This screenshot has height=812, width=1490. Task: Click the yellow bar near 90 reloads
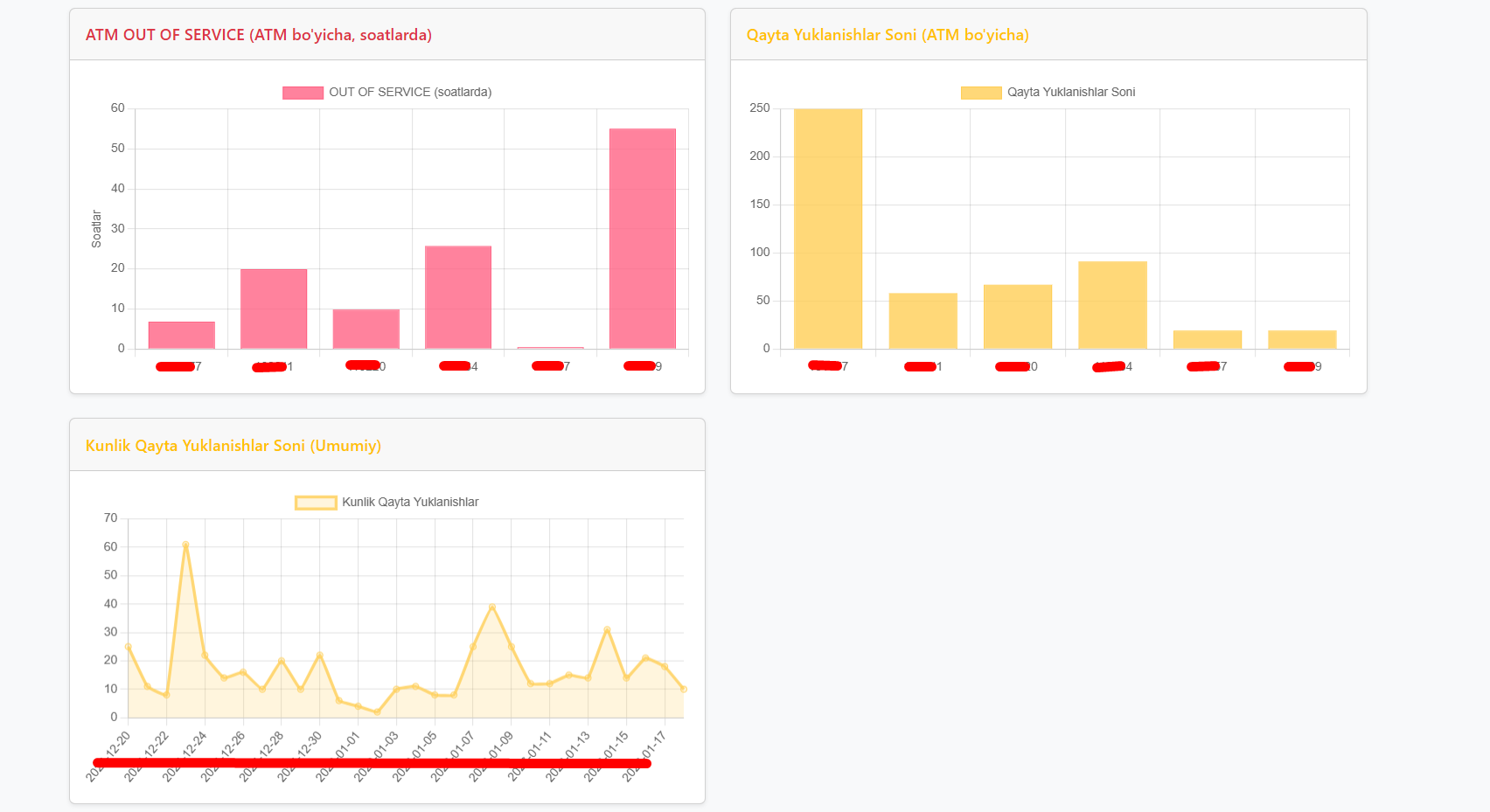click(x=1112, y=305)
